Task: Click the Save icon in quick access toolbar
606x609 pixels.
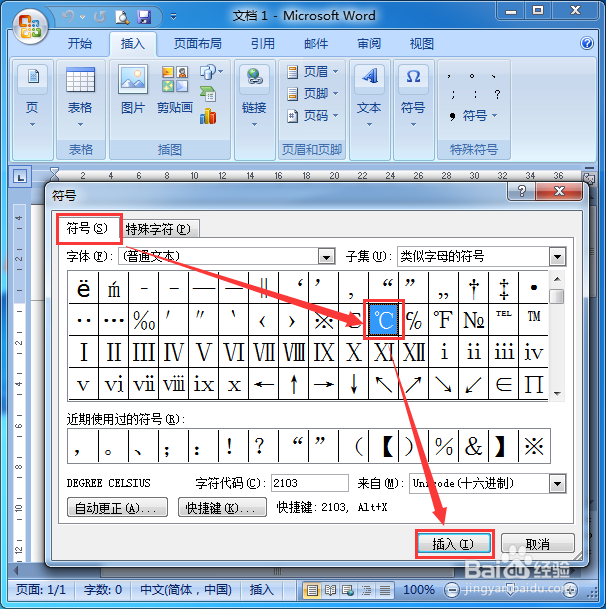Action: pos(144,17)
